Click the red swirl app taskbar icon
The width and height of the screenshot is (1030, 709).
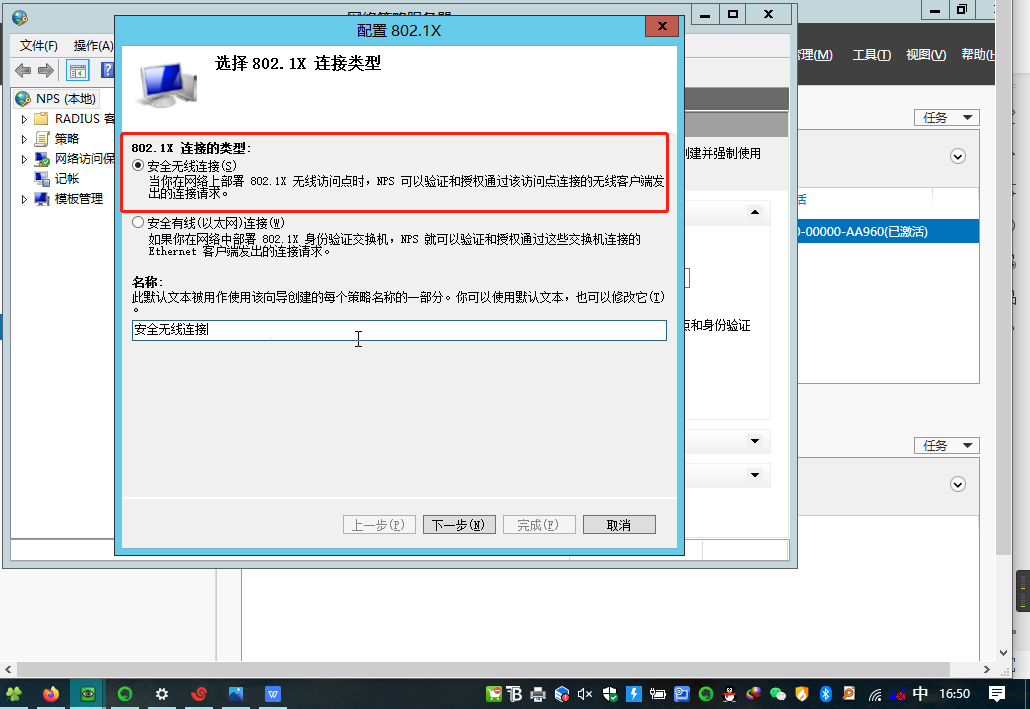pyautogui.click(x=199, y=694)
